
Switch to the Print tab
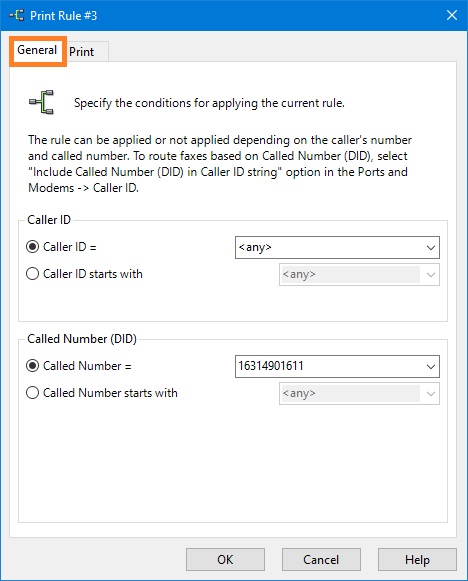pos(82,52)
